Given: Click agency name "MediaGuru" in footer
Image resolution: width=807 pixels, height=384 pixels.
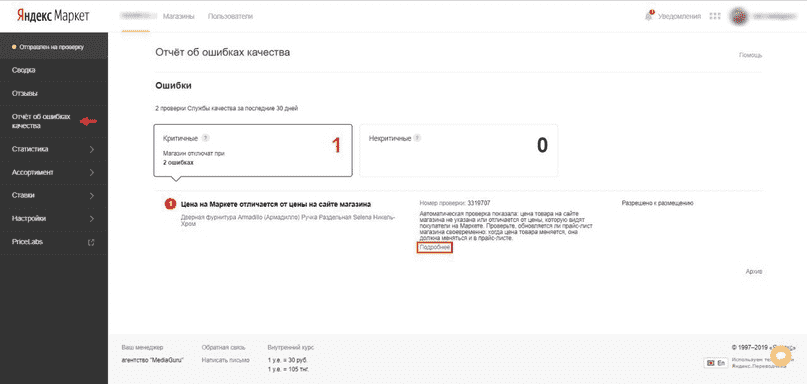Looking at the screenshot, I should tap(153, 360).
